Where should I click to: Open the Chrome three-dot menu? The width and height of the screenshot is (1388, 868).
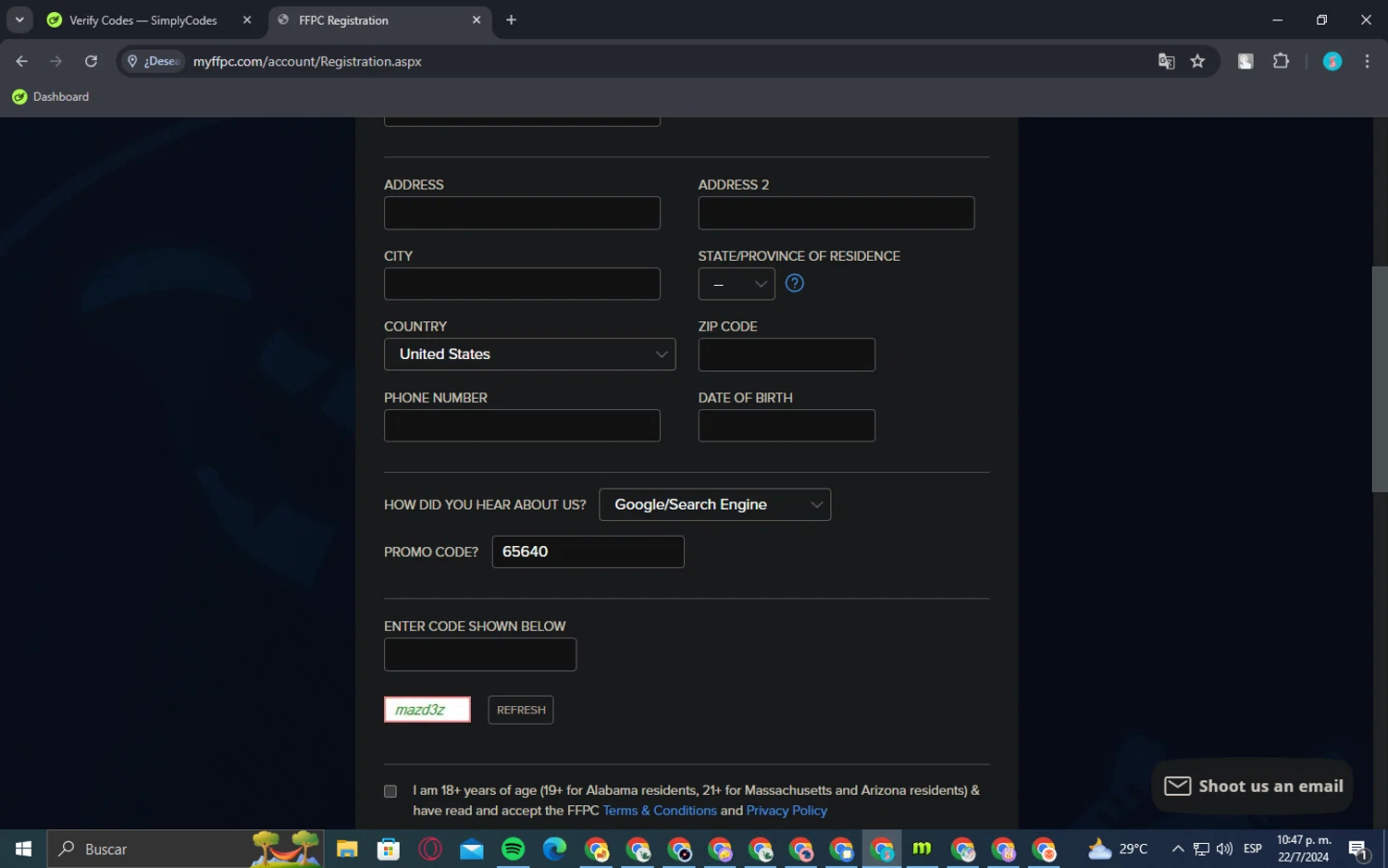(x=1367, y=61)
